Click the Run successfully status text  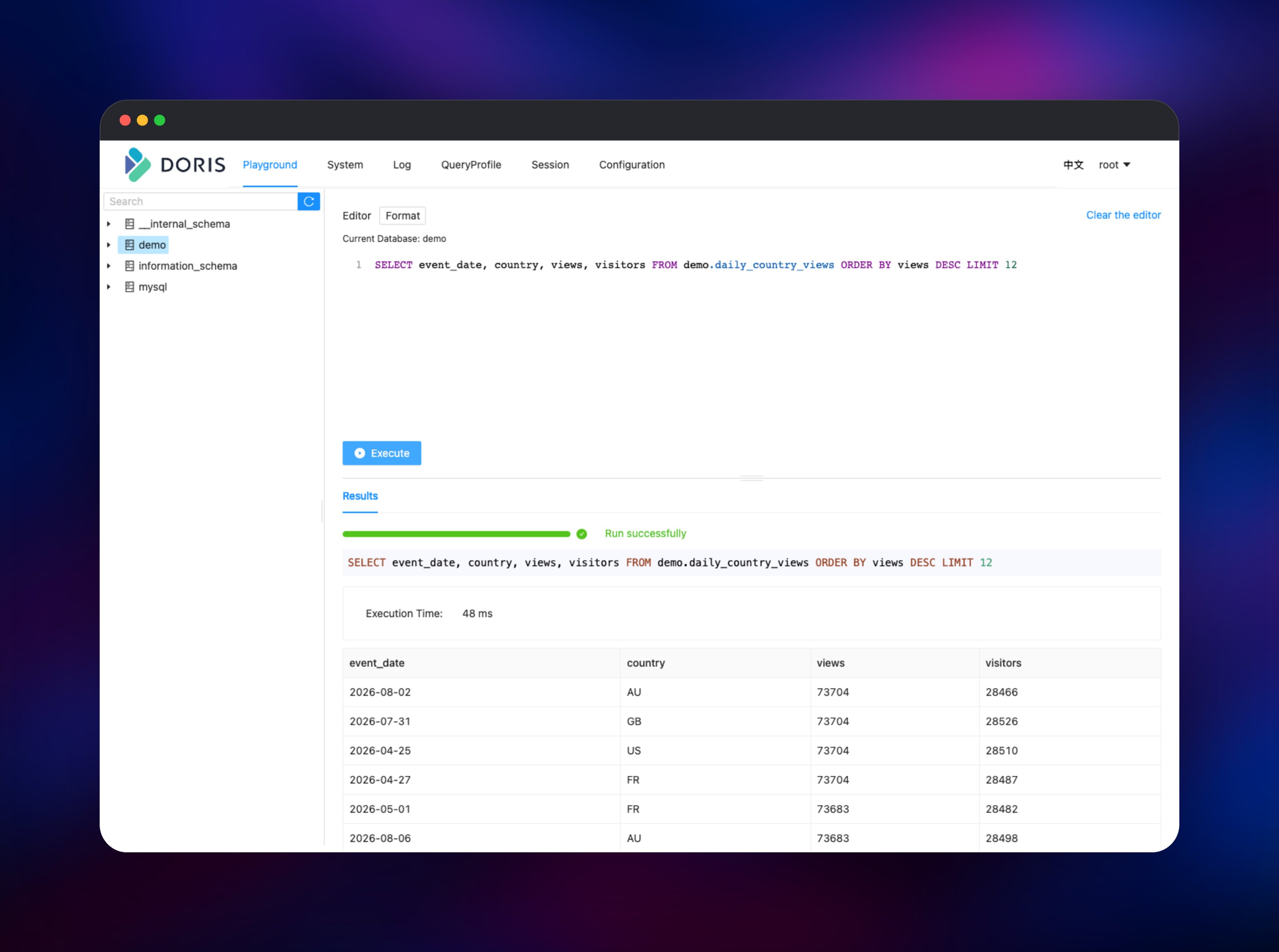coord(645,534)
